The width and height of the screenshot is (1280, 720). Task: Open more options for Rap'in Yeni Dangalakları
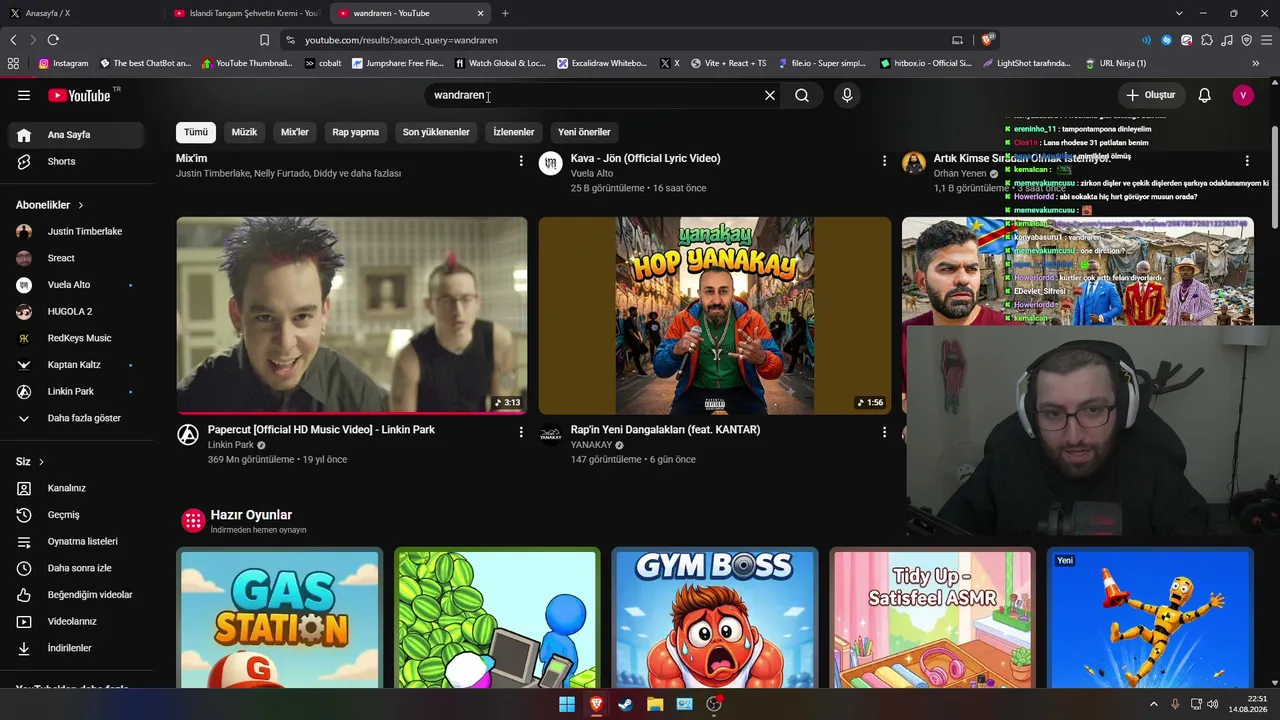(x=884, y=432)
